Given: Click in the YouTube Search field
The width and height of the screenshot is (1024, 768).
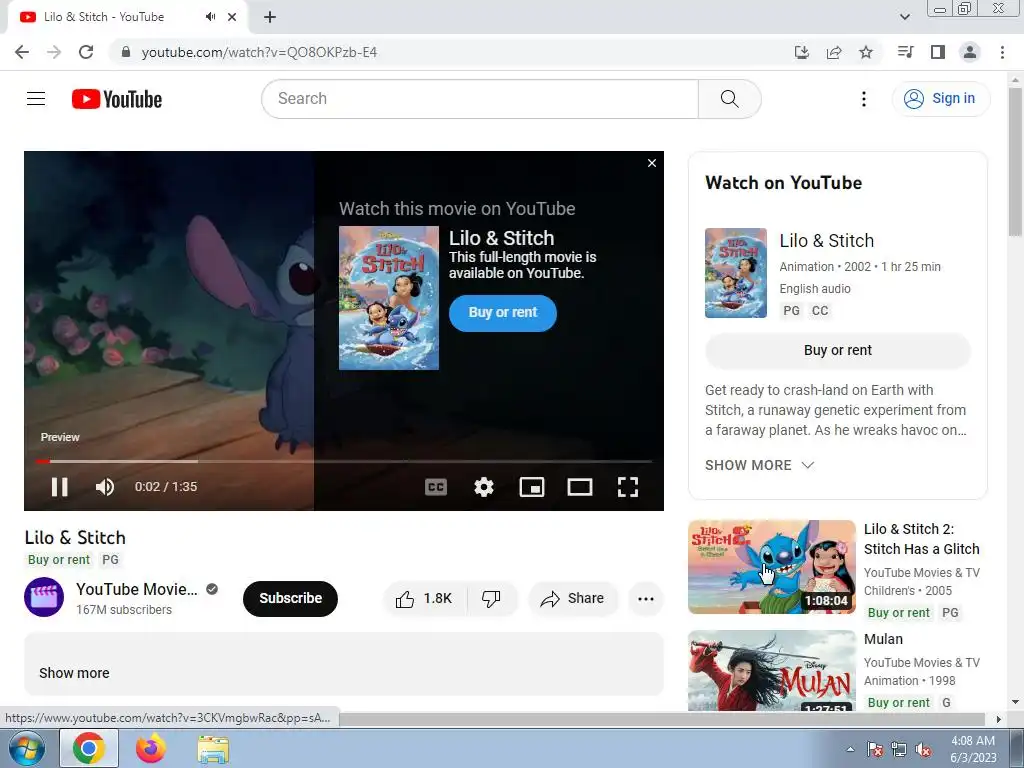Looking at the screenshot, I should (x=480, y=99).
